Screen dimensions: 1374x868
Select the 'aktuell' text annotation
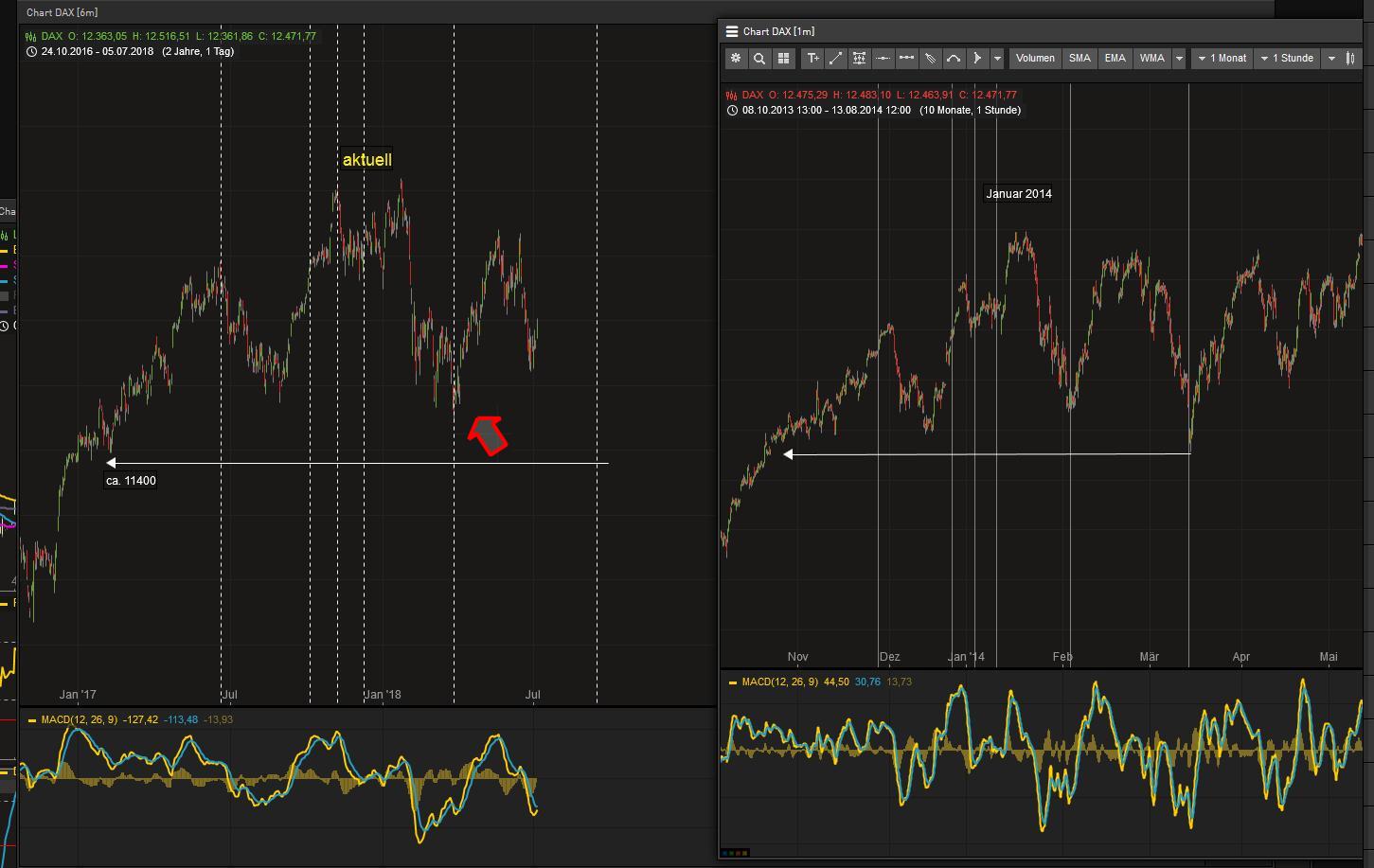[x=366, y=160]
